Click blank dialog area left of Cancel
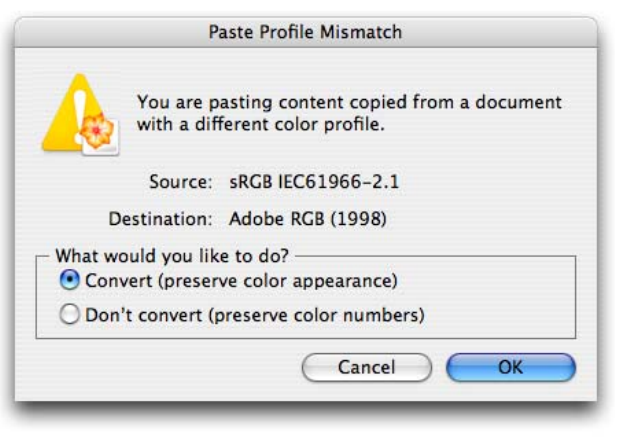This screenshot has height=437, width=641. [x=170, y=367]
